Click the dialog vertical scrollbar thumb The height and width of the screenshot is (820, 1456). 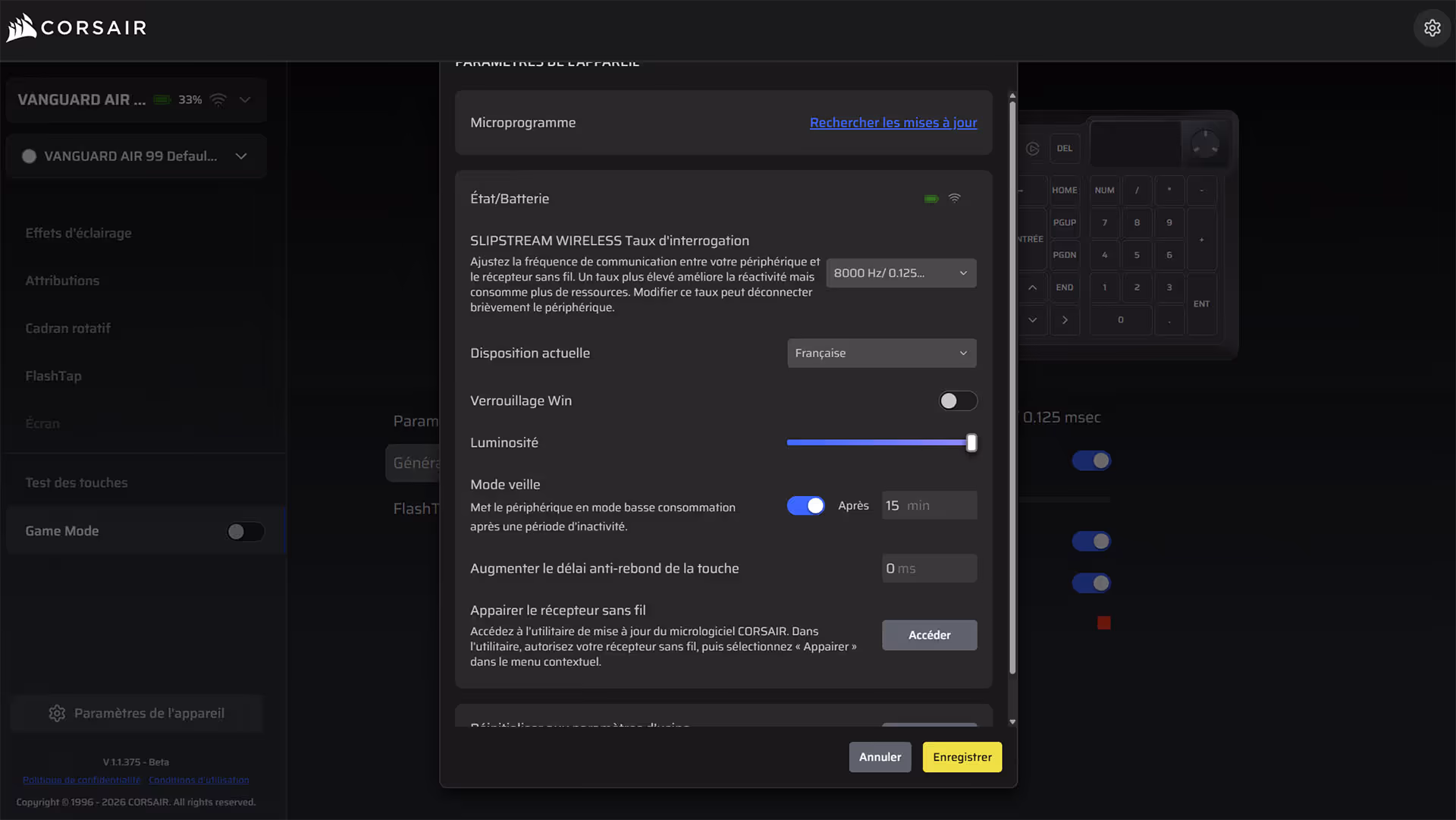click(1012, 388)
